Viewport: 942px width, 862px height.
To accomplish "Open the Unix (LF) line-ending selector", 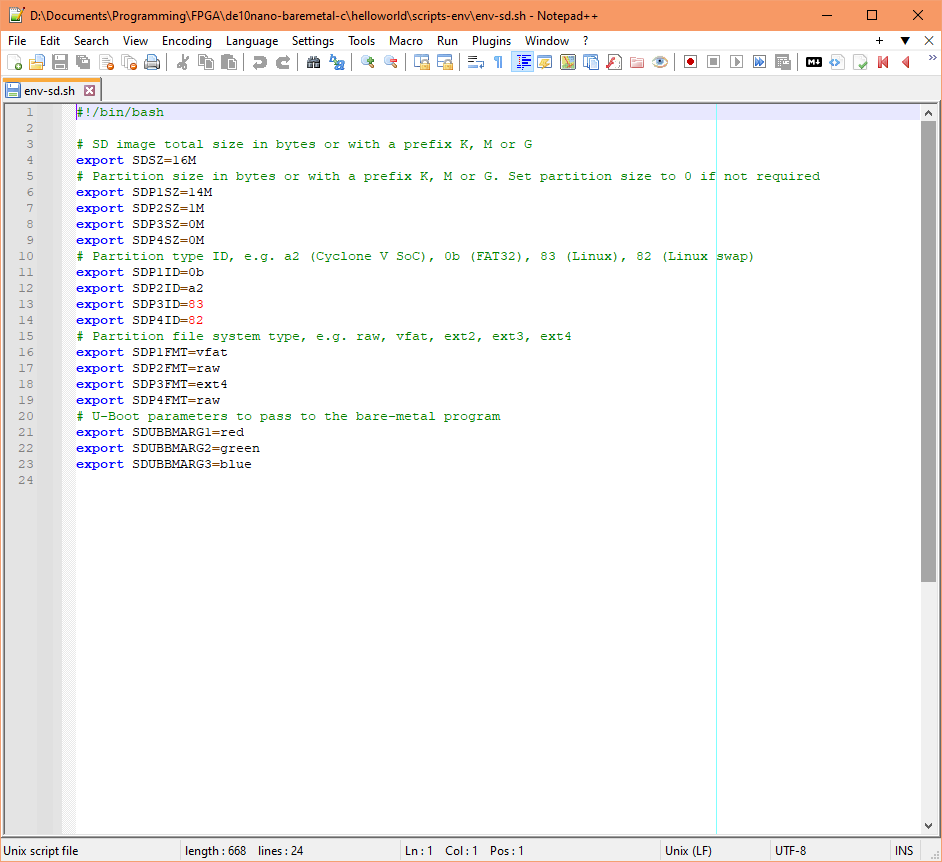I will coord(688,850).
